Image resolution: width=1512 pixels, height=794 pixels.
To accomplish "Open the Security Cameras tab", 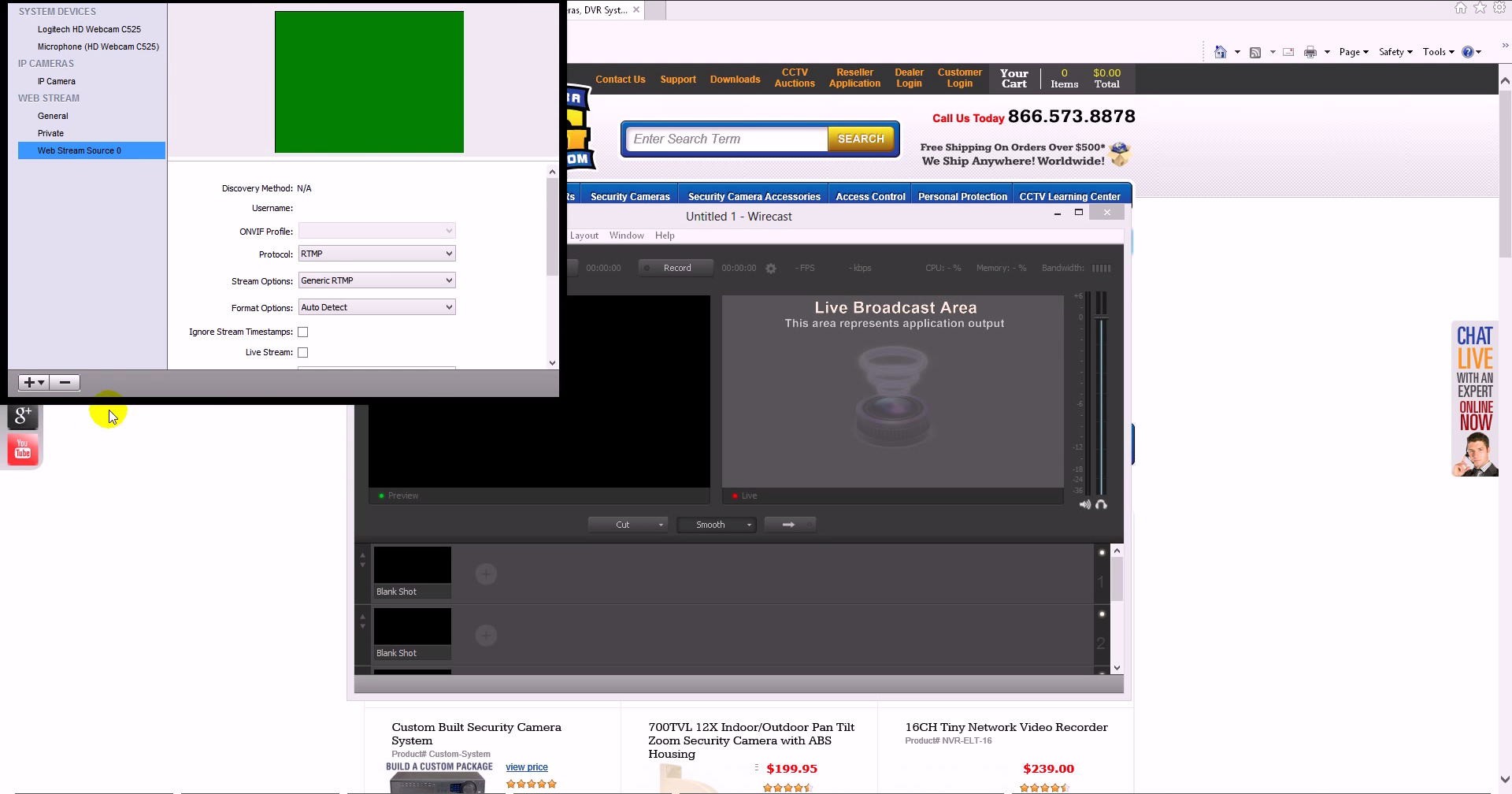I will [630, 196].
